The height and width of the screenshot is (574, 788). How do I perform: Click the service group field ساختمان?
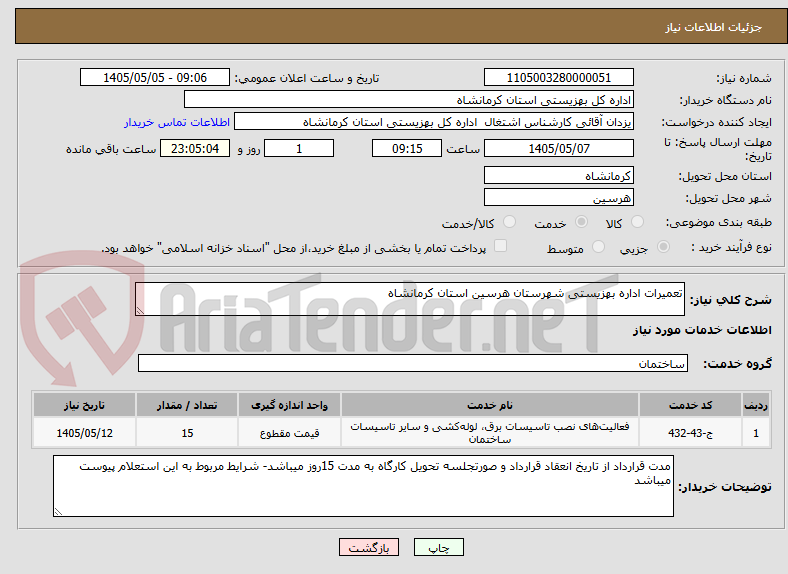(x=413, y=363)
